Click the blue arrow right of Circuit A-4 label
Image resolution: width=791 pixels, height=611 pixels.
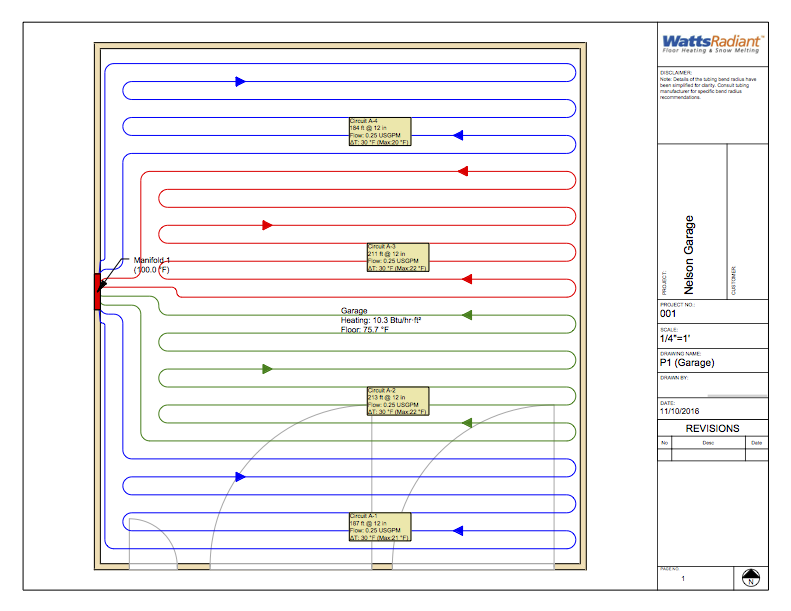[x=458, y=134]
